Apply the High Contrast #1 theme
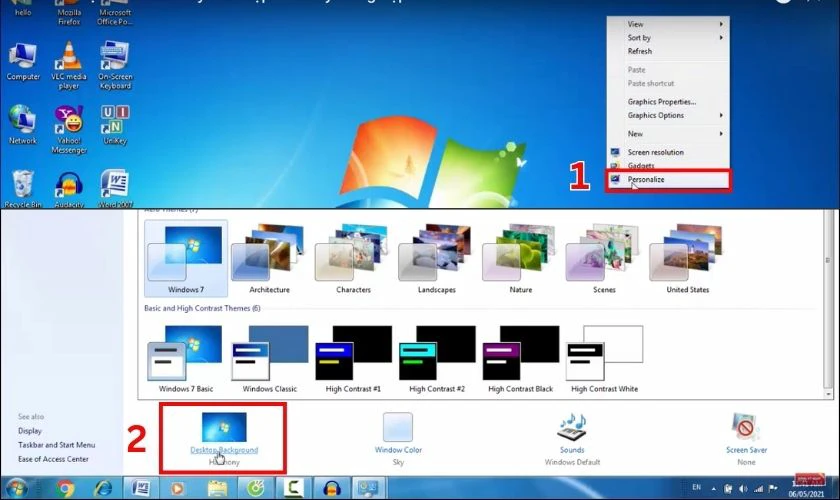840x500 pixels. coord(353,358)
